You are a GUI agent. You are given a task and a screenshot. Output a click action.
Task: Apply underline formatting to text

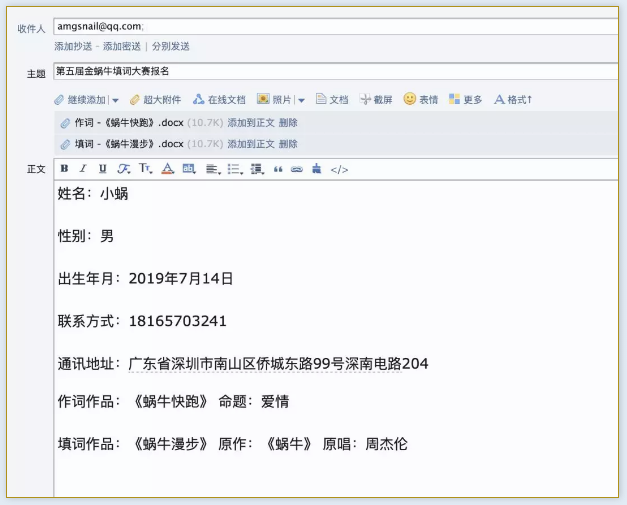point(102,169)
